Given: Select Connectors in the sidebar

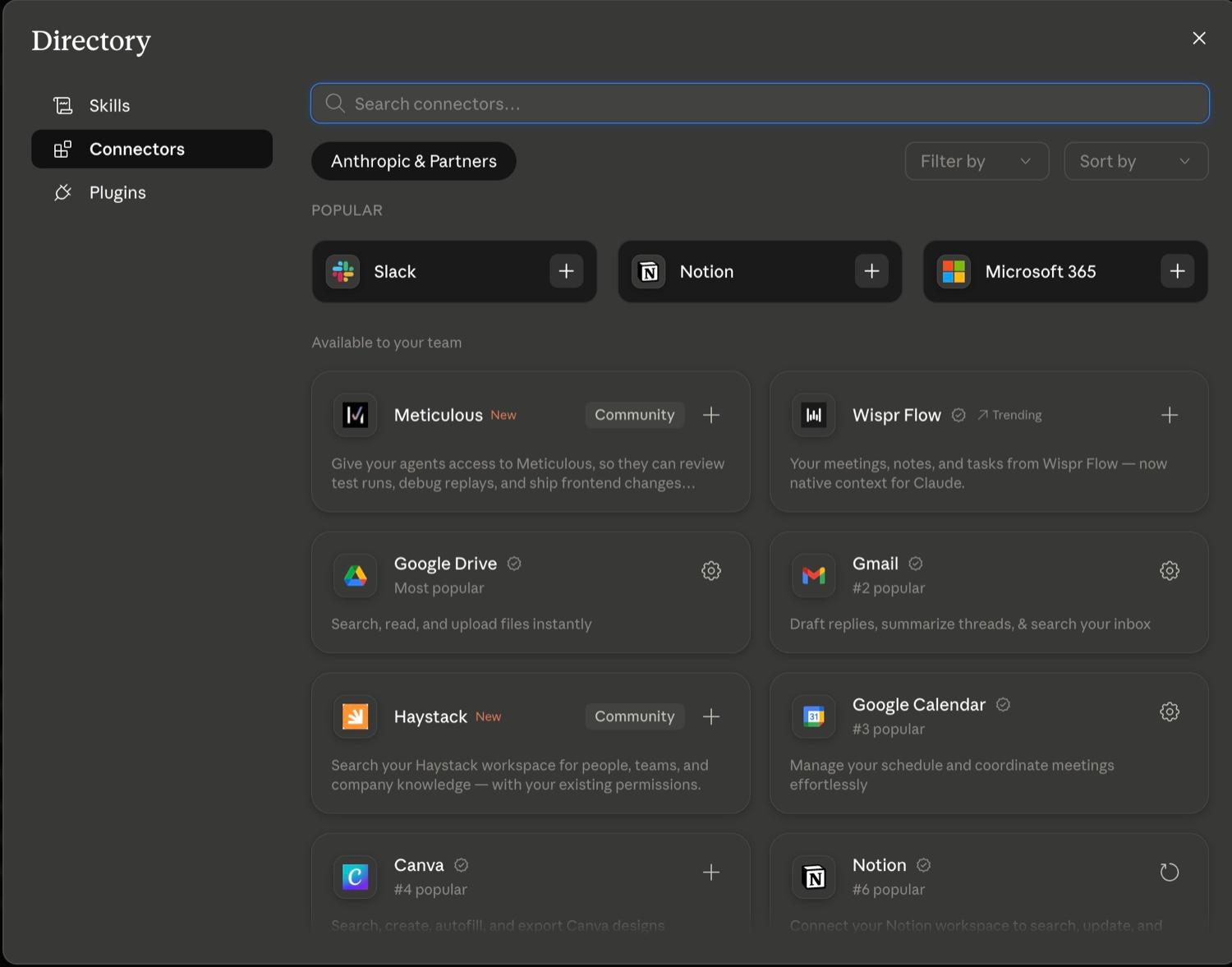Looking at the screenshot, I should pyautogui.click(x=152, y=149).
